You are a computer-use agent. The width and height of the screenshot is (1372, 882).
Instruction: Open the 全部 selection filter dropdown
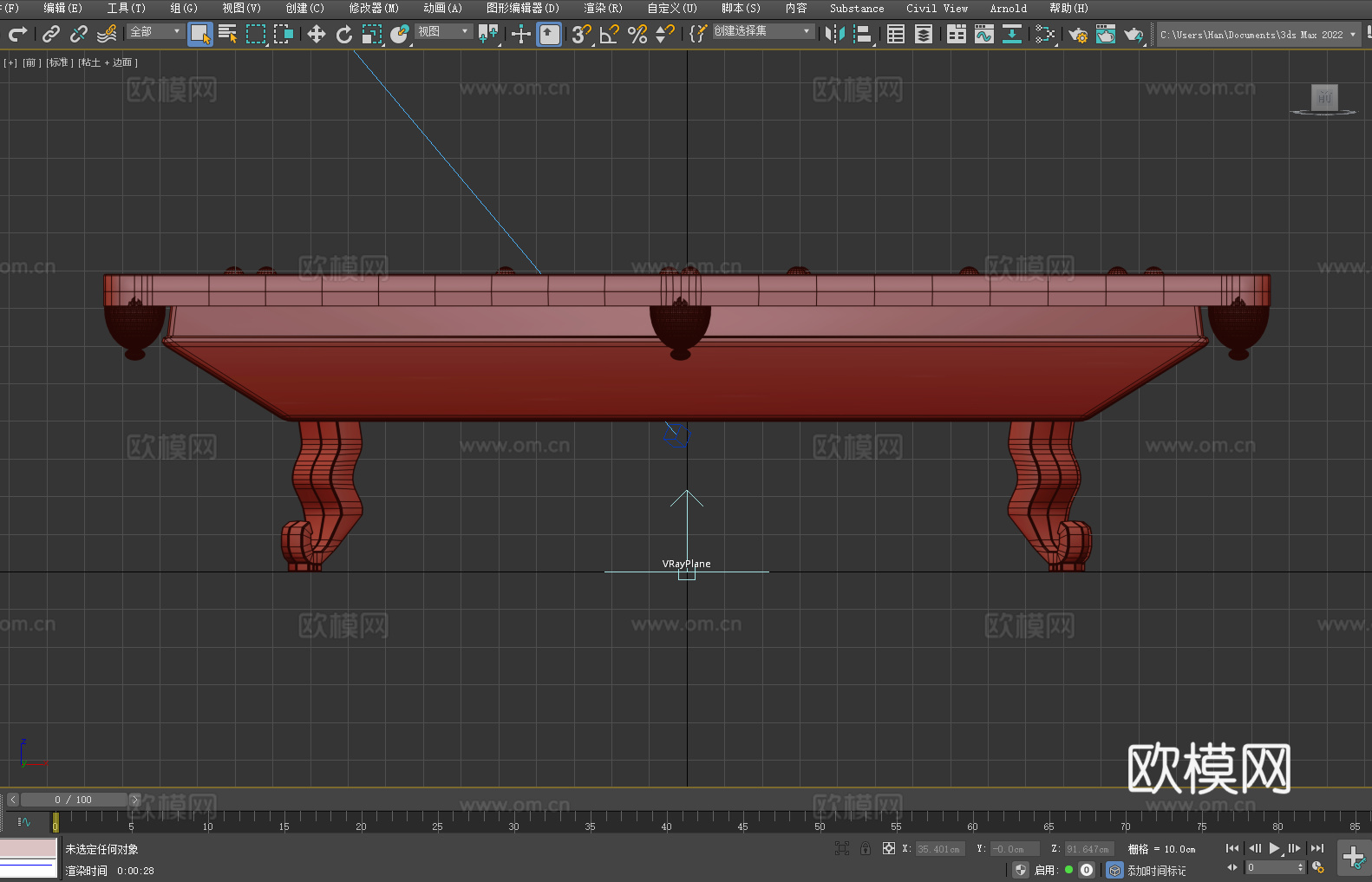click(155, 31)
